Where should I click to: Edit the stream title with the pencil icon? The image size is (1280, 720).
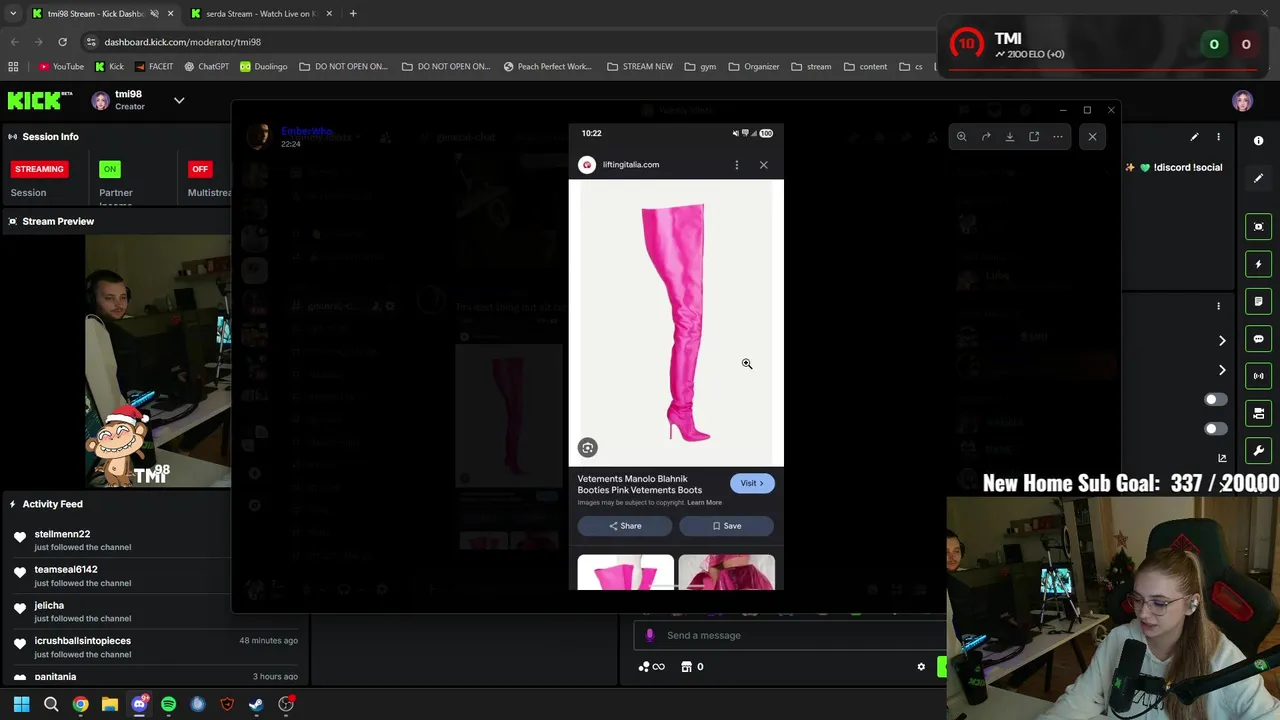pyautogui.click(x=1194, y=137)
